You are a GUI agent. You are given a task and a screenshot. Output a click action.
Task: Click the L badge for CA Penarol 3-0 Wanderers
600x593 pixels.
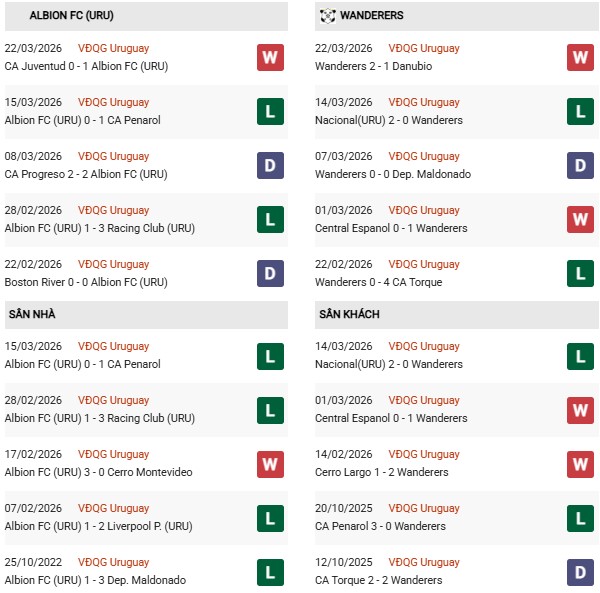[580, 517]
